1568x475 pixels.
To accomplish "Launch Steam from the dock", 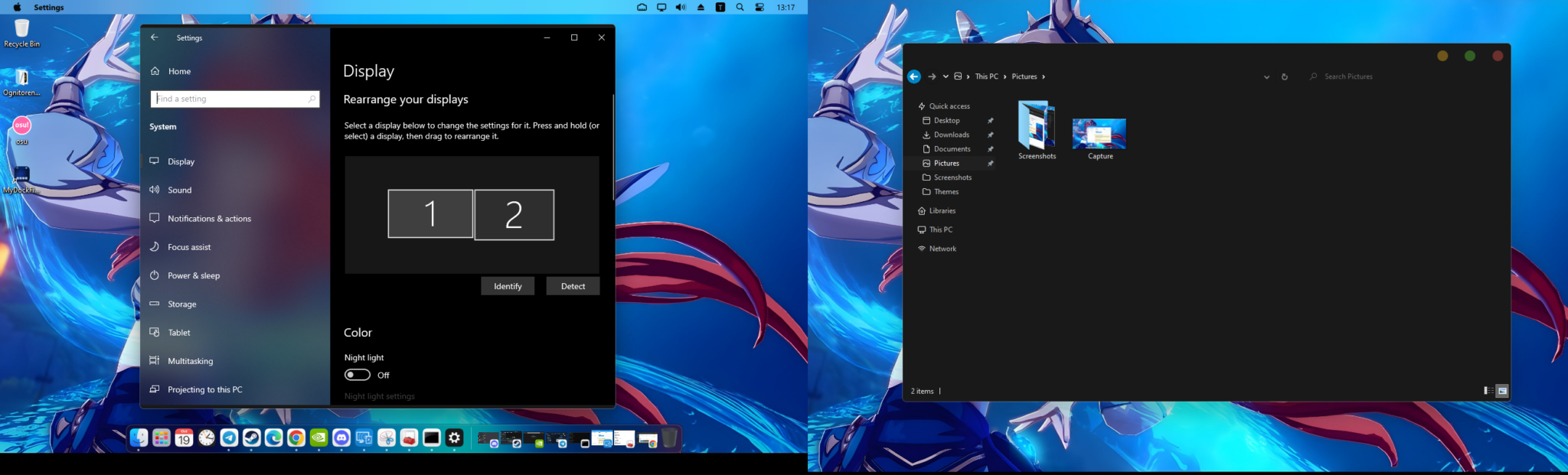I will click(251, 438).
